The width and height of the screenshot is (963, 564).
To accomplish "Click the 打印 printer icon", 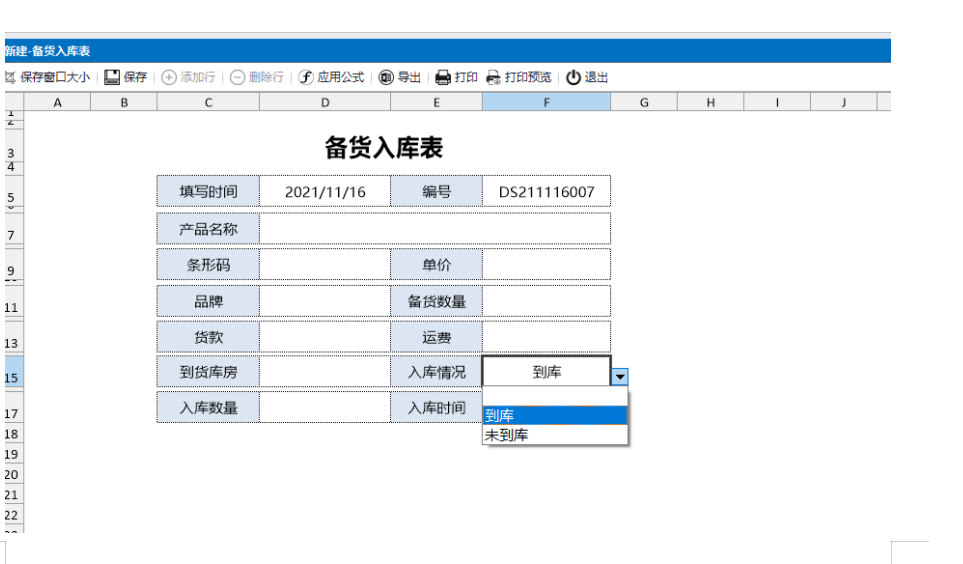I will tap(443, 77).
